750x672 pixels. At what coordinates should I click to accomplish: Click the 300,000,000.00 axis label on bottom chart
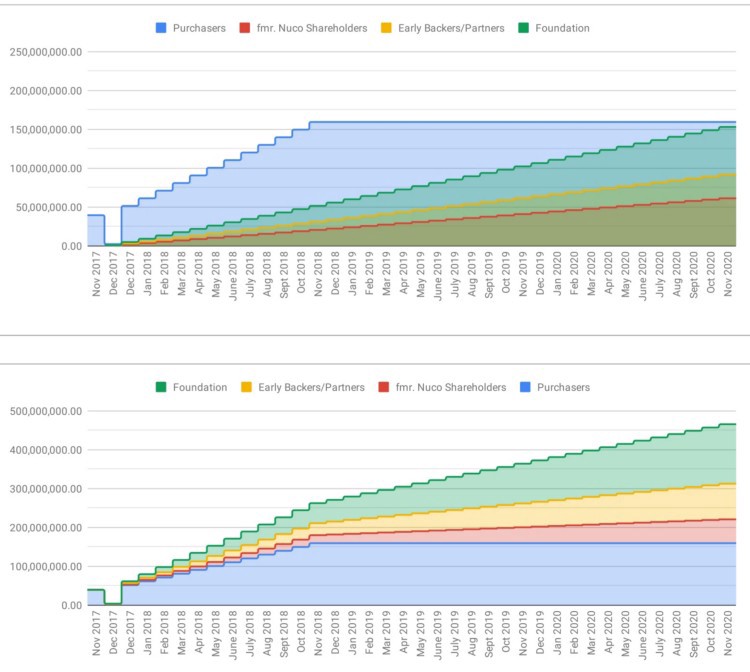coord(46,489)
